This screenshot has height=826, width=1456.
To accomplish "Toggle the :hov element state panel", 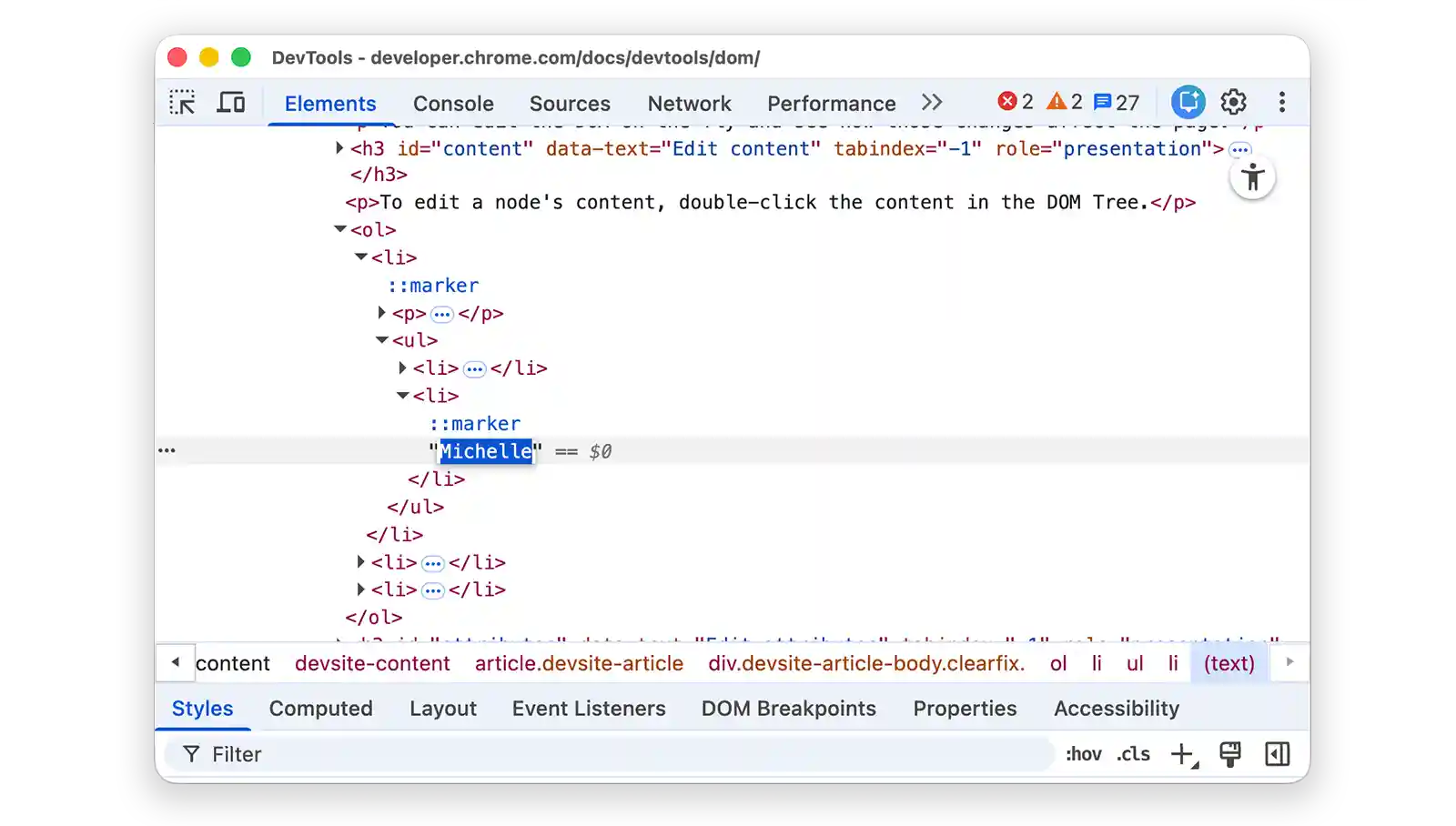I will (x=1083, y=754).
